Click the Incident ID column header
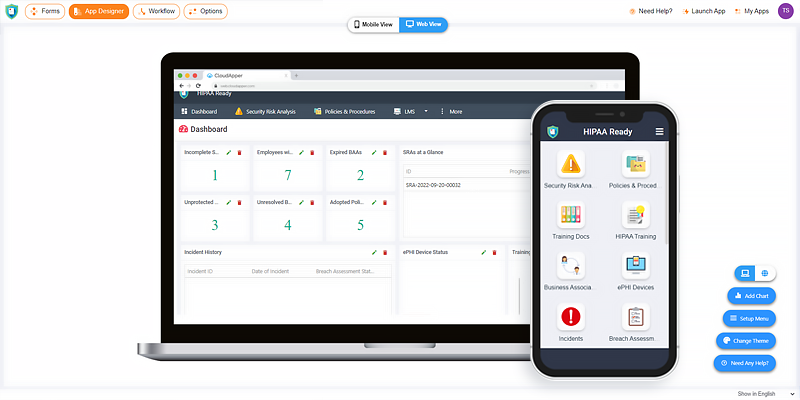Image resolution: width=800 pixels, height=400 pixels. pyautogui.click(x=199, y=271)
